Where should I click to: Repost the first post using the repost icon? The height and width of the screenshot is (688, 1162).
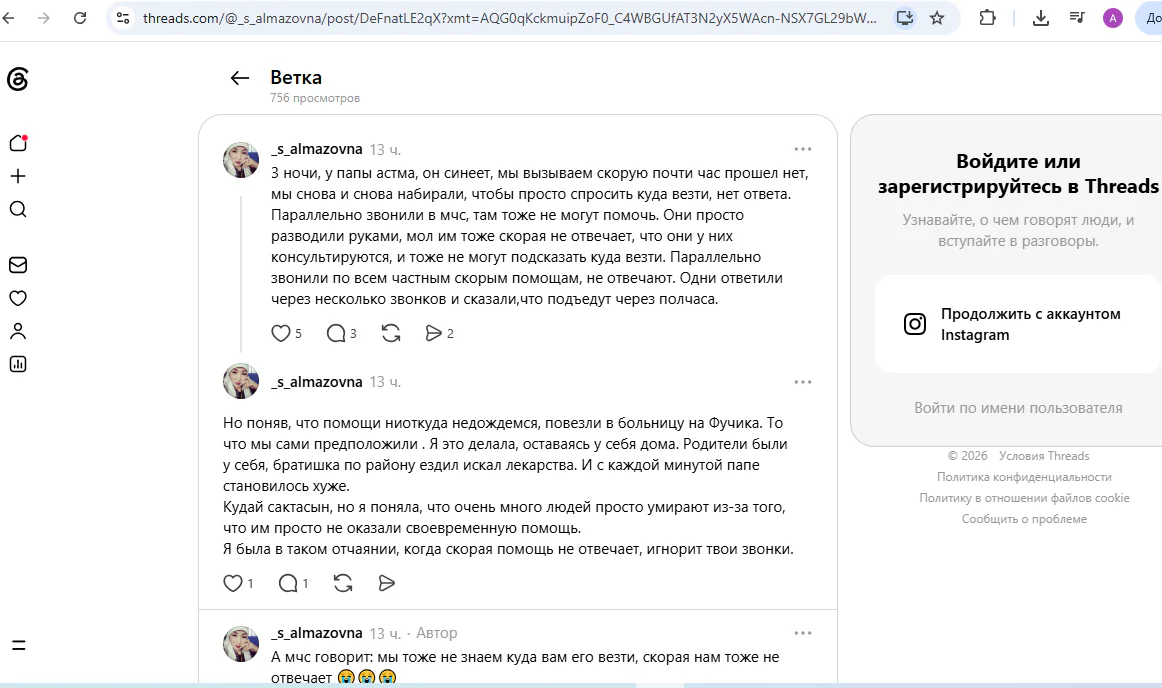[391, 334]
